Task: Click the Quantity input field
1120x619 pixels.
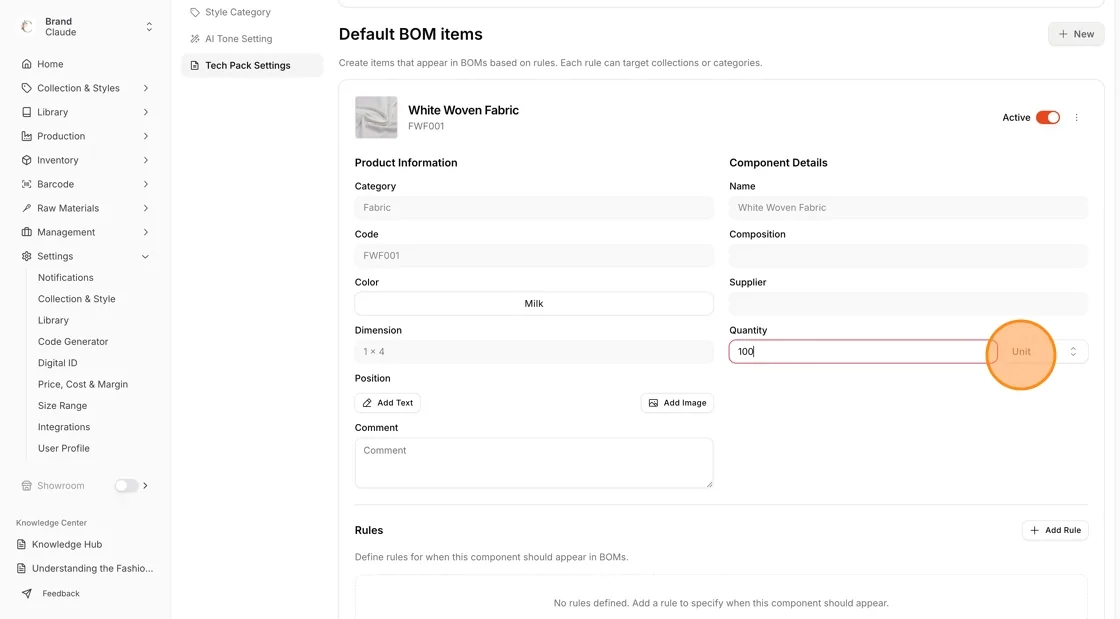Action: tap(863, 351)
